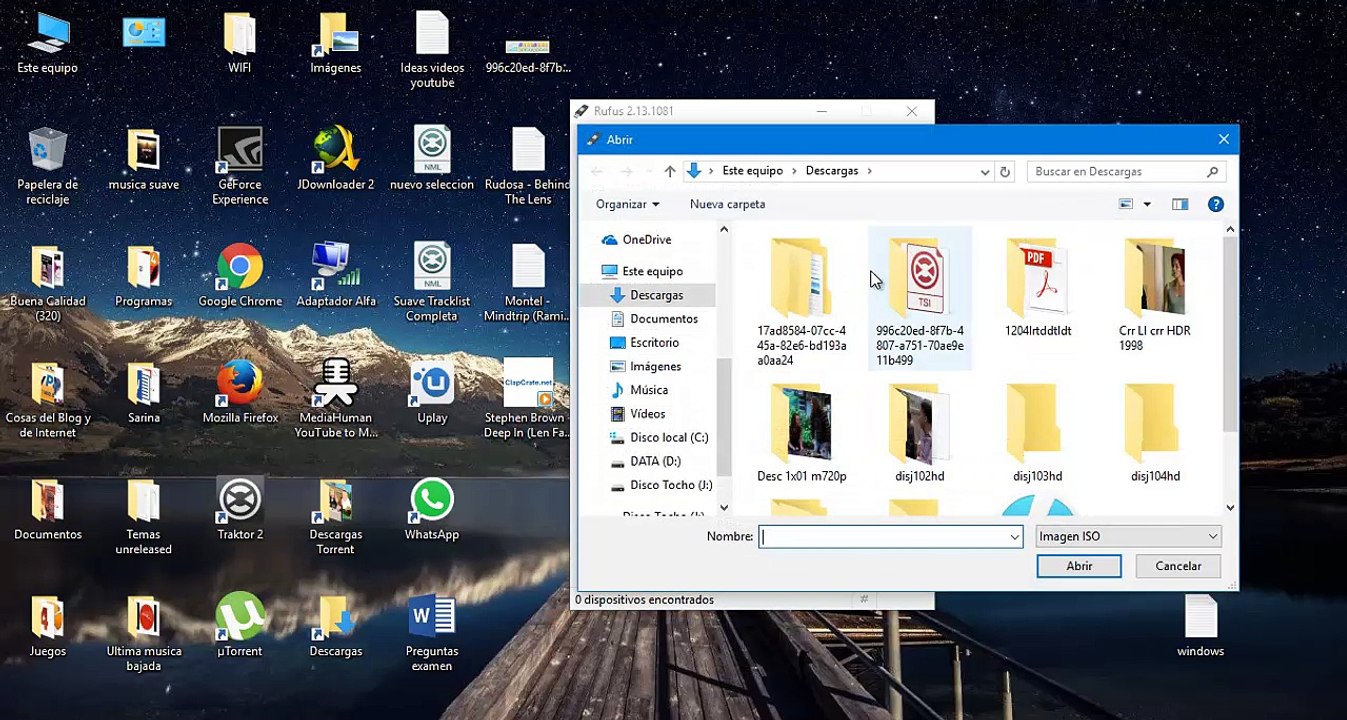Open the view options dropdown arrow

pos(1147,204)
